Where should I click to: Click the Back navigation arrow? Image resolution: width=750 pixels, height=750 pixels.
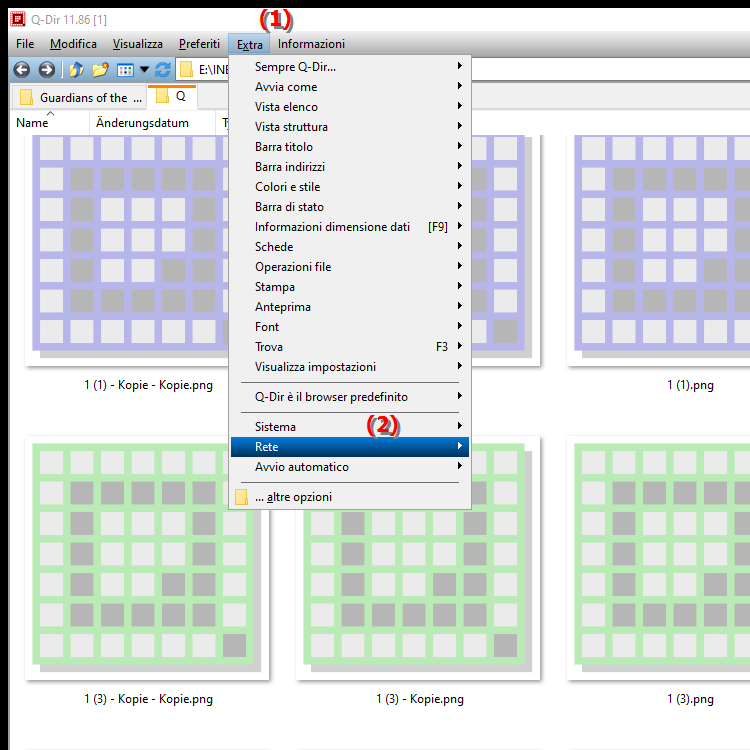(21, 70)
